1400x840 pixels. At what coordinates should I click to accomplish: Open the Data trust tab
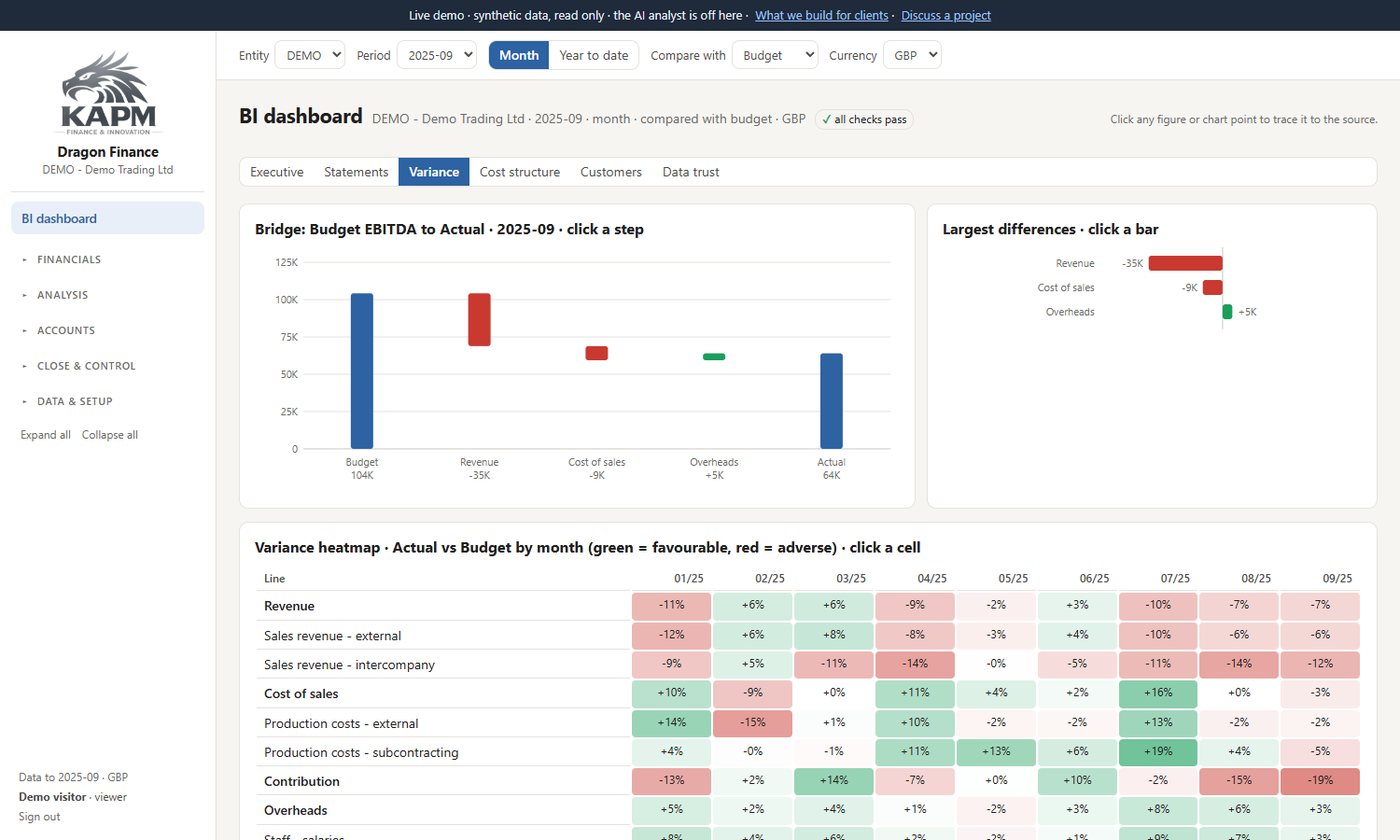691,172
